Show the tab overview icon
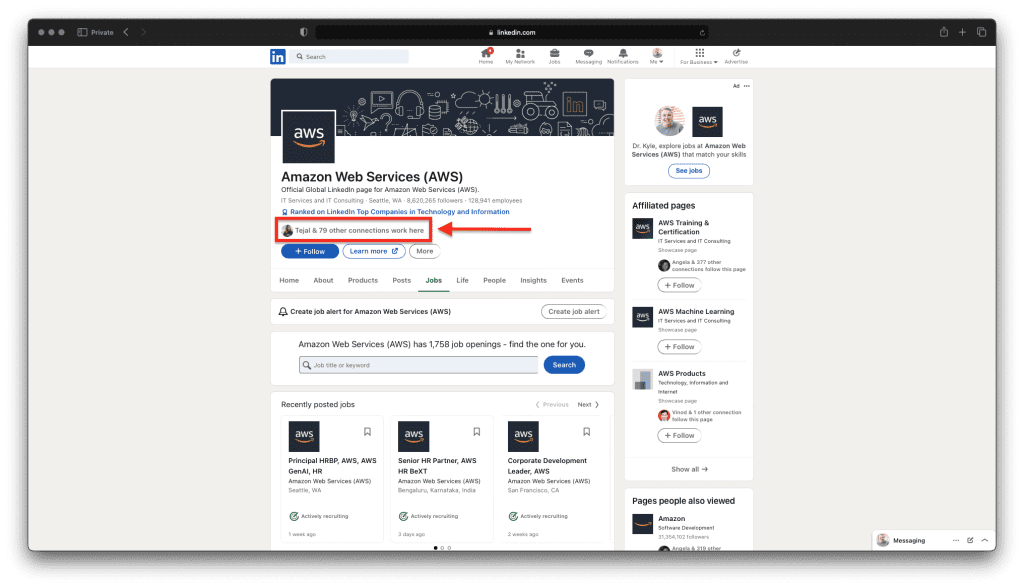Screen dimensions: 1024x588 (981, 32)
